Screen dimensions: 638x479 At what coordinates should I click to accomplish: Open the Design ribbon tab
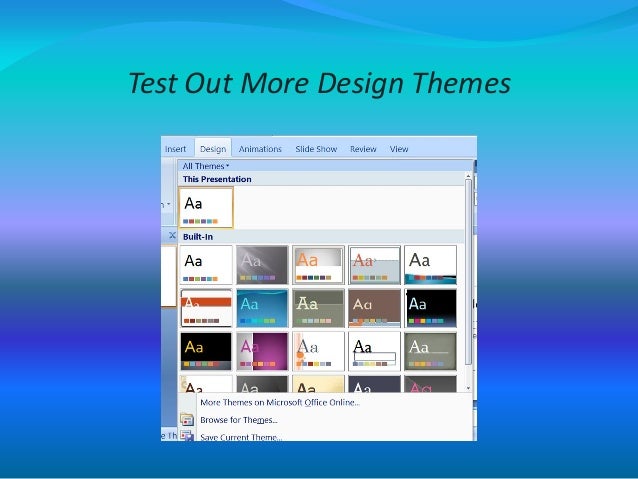(x=213, y=149)
